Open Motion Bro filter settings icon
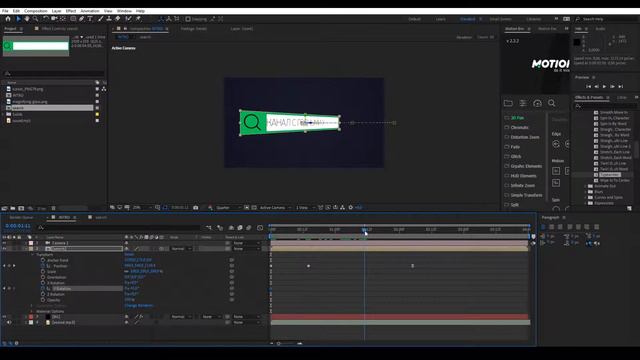Viewport: 640px width, 360px height. [523, 103]
